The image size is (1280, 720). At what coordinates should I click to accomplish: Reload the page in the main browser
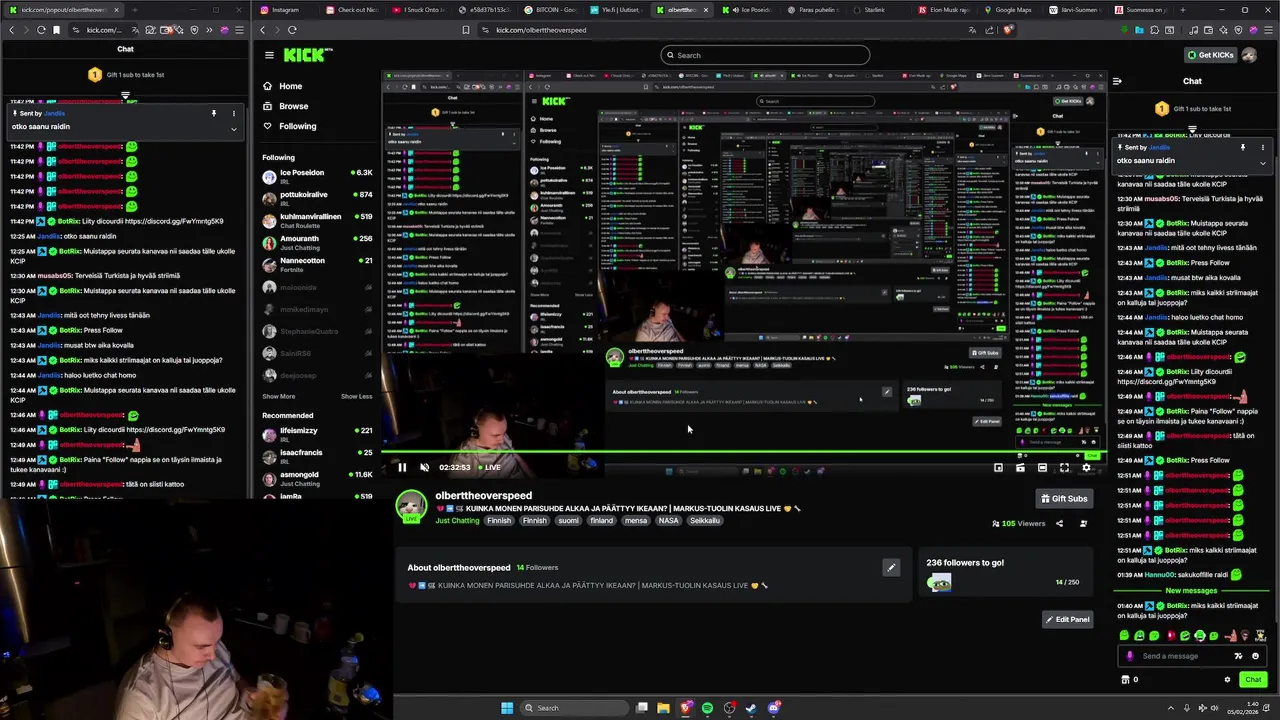coord(292,30)
